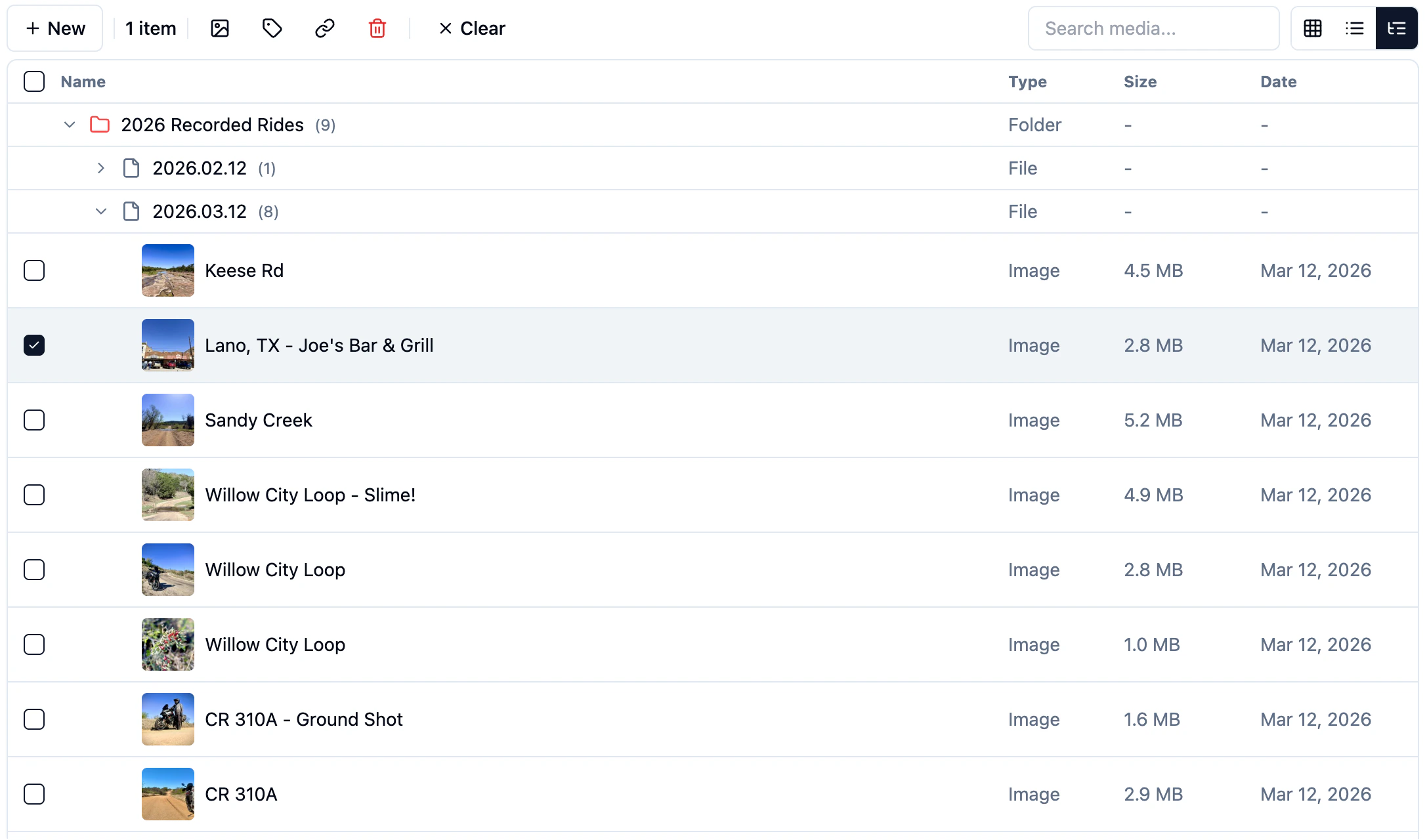Click the CR 310A - Ground Shot name

[304, 719]
